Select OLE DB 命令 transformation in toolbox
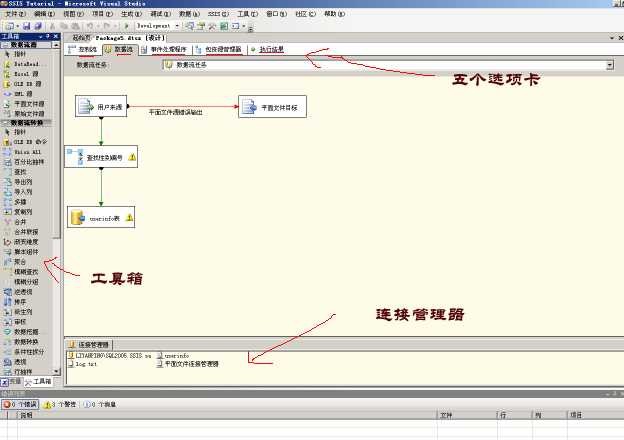This screenshot has height=440, width=624. coord(25,142)
